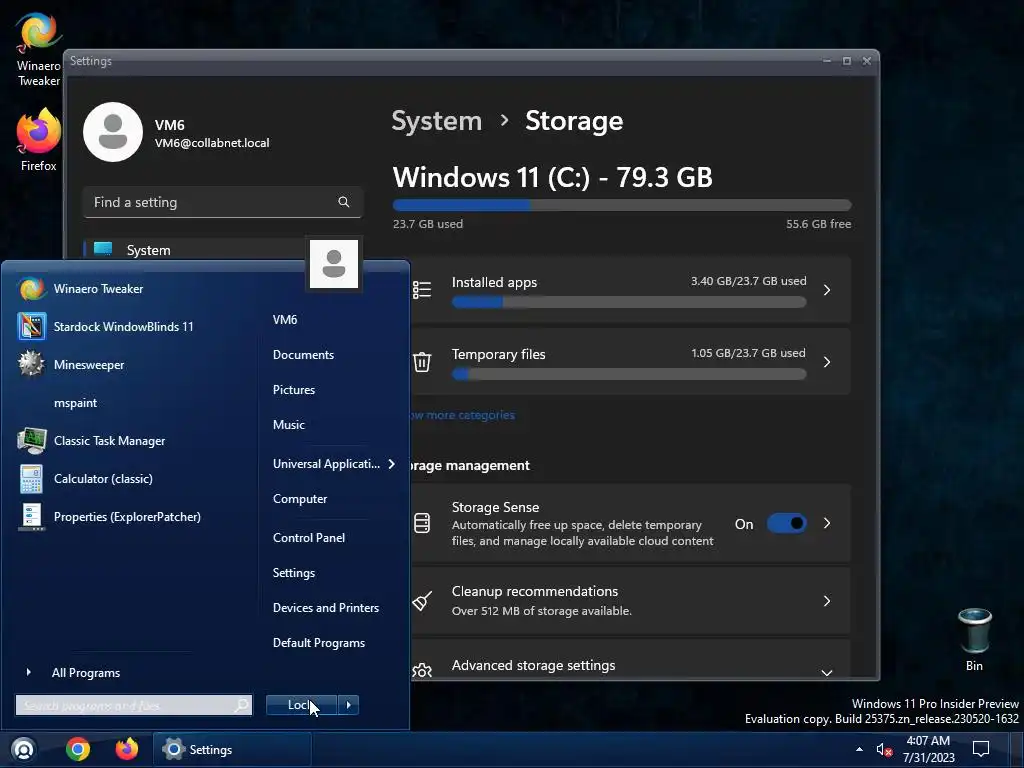Click the muted volume tray icon
The width and height of the screenshot is (1024, 768).
click(x=884, y=750)
